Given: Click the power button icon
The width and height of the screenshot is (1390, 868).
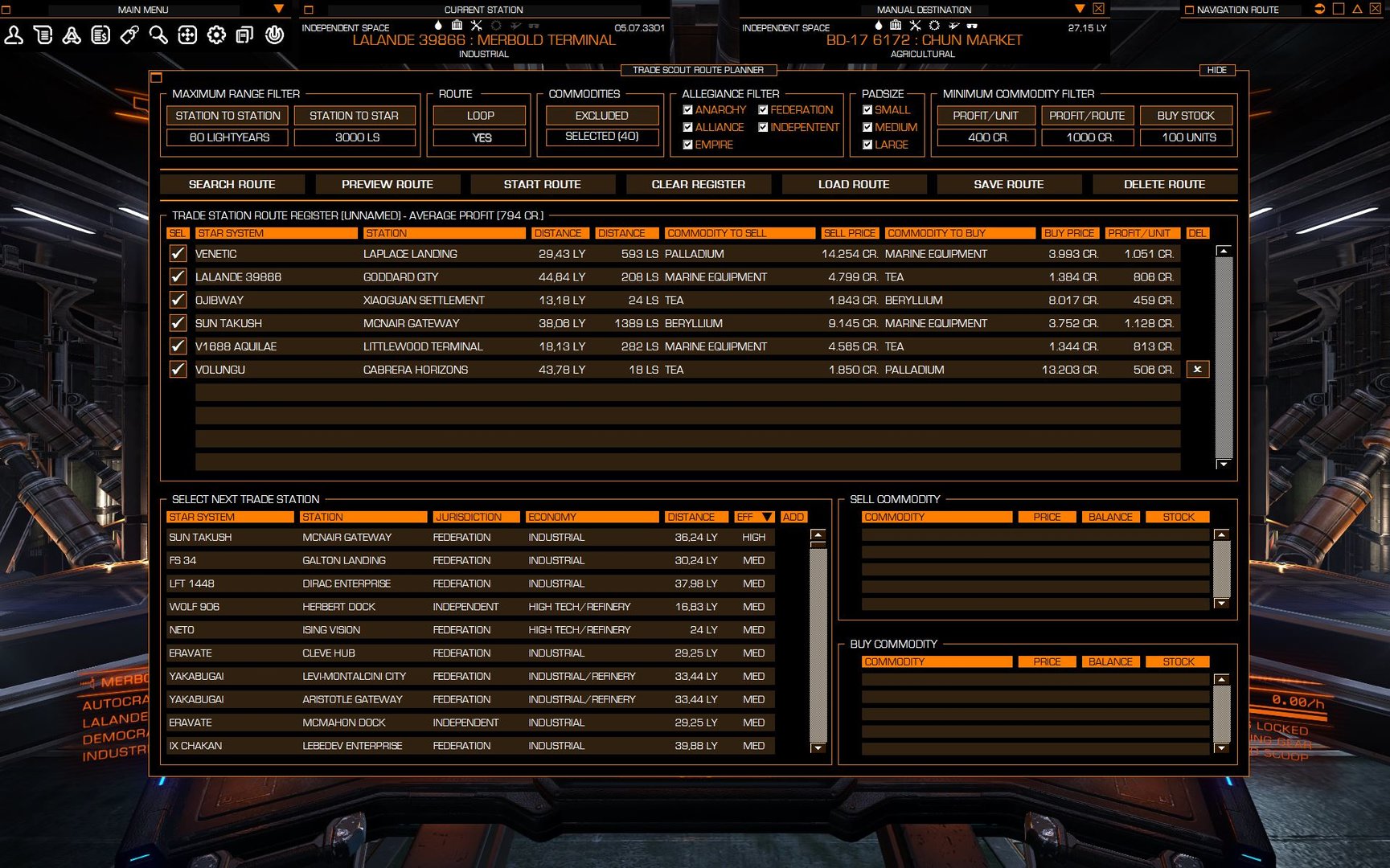Looking at the screenshot, I should [274, 35].
